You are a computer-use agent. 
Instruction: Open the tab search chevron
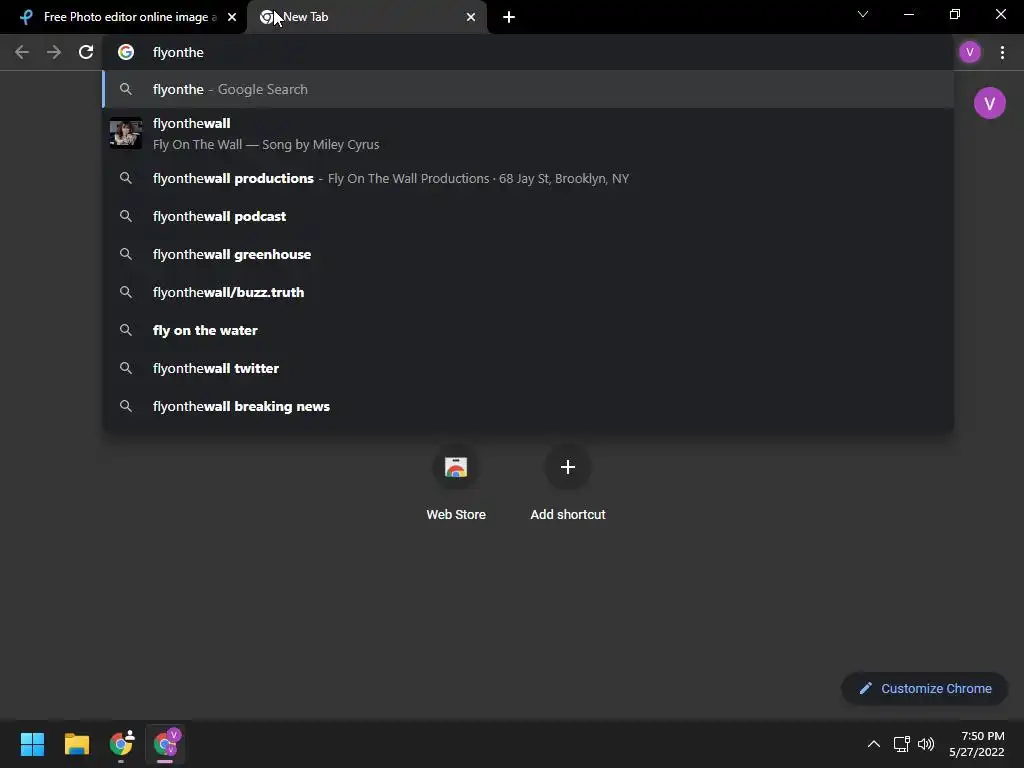coord(863,14)
